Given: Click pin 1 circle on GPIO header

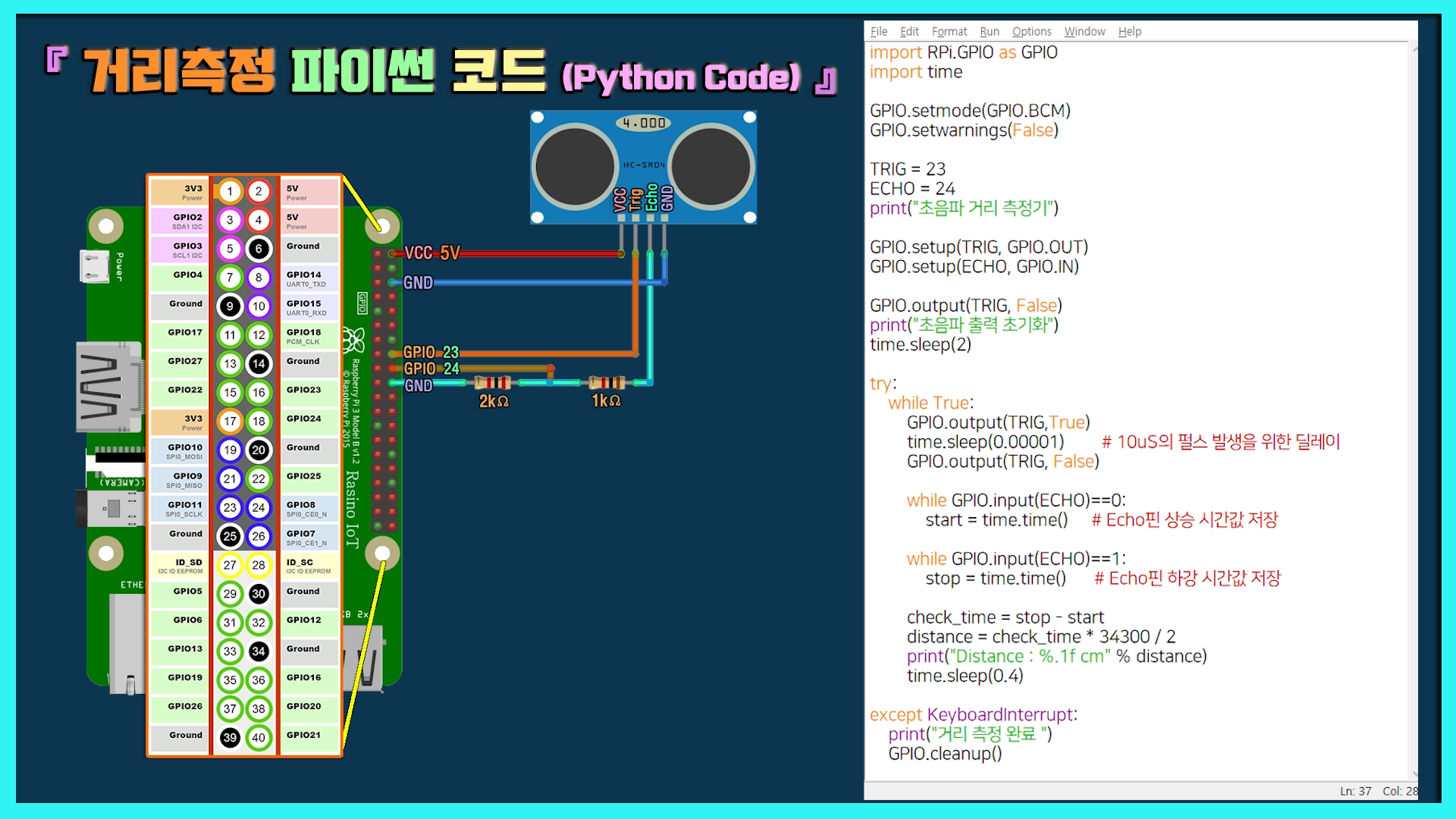Looking at the screenshot, I should coord(230,191).
